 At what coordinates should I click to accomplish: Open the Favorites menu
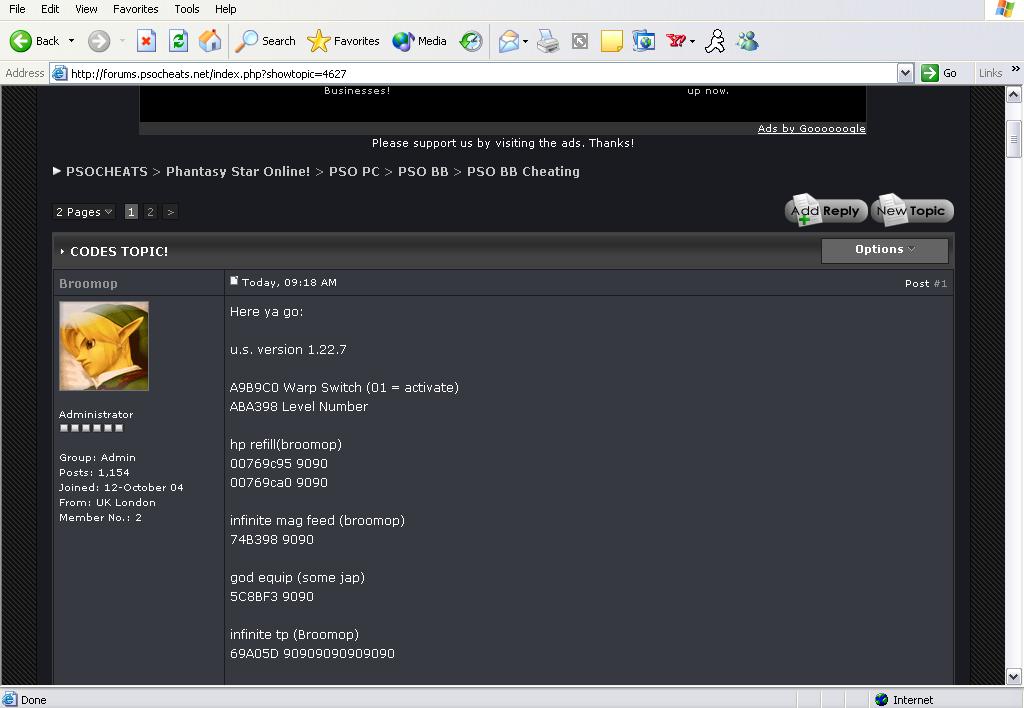tap(135, 9)
